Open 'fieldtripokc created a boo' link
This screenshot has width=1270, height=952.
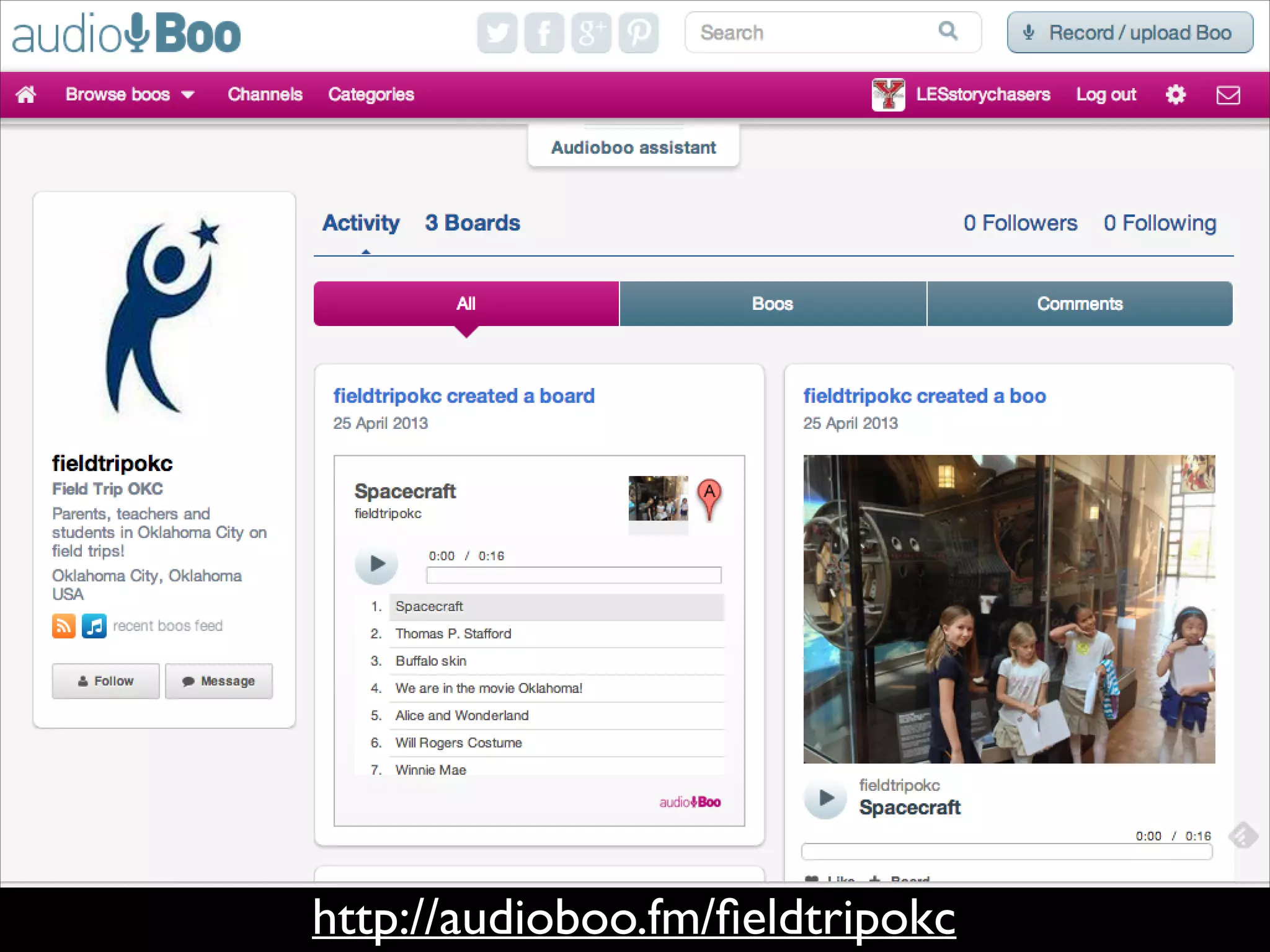click(925, 395)
